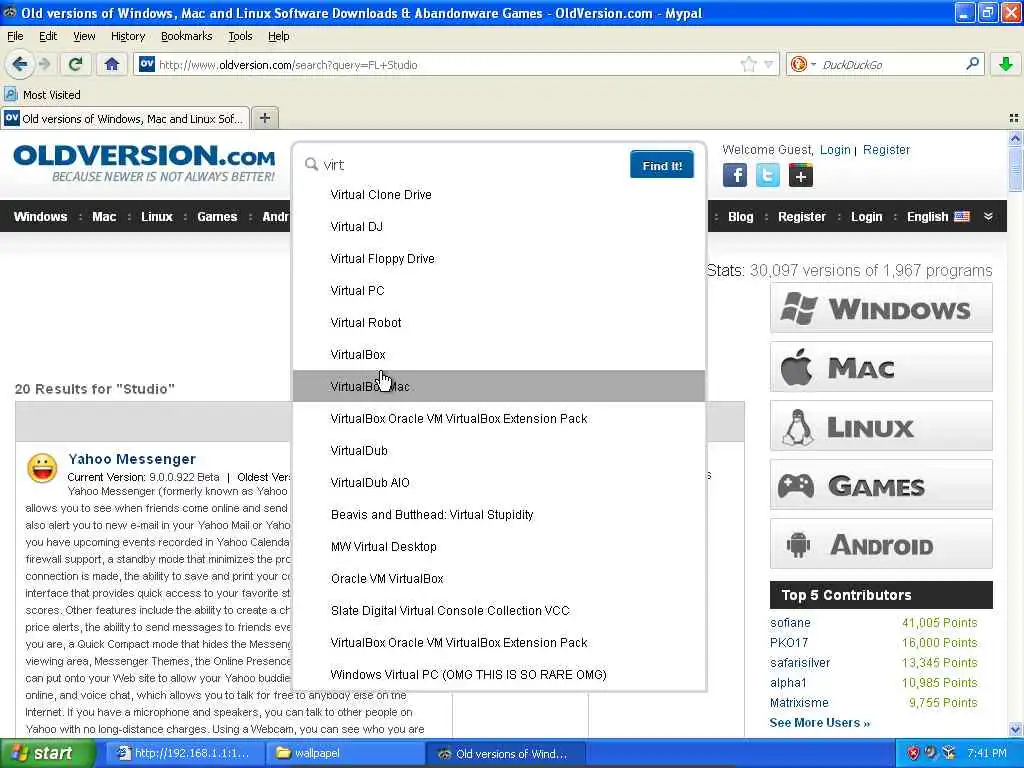Click the Most Visited bookmark folder
The height and width of the screenshot is (768, 1024).
point(43,95)
